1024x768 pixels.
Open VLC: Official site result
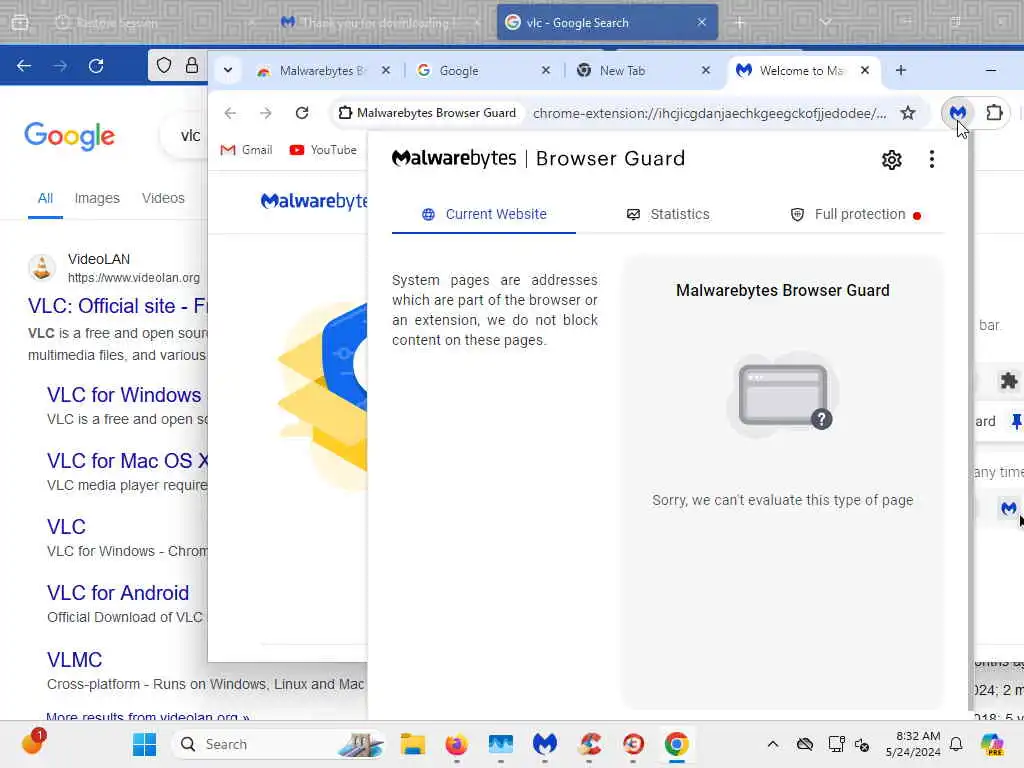click(x=118, y=306)
